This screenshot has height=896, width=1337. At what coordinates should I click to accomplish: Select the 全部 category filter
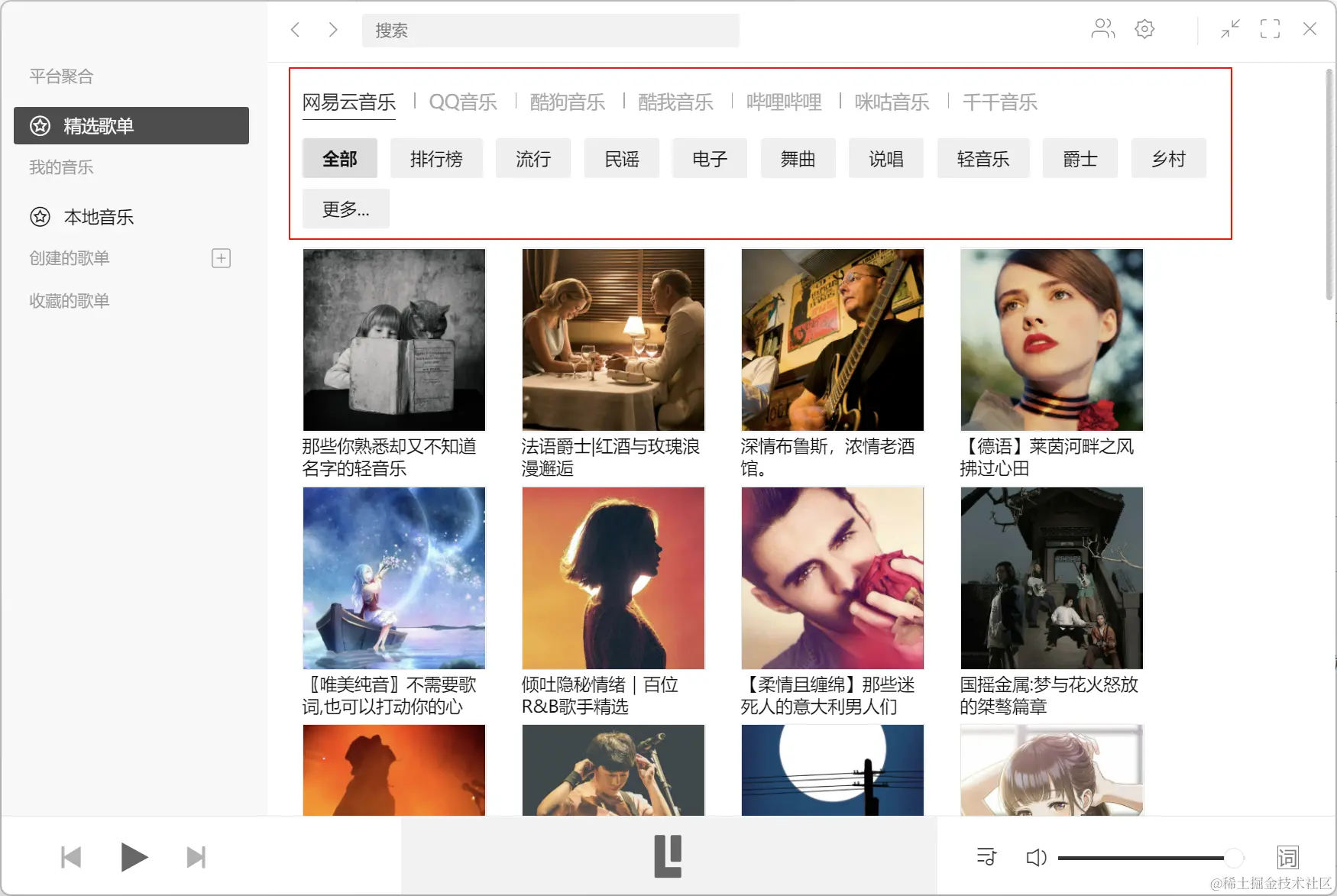340,158
